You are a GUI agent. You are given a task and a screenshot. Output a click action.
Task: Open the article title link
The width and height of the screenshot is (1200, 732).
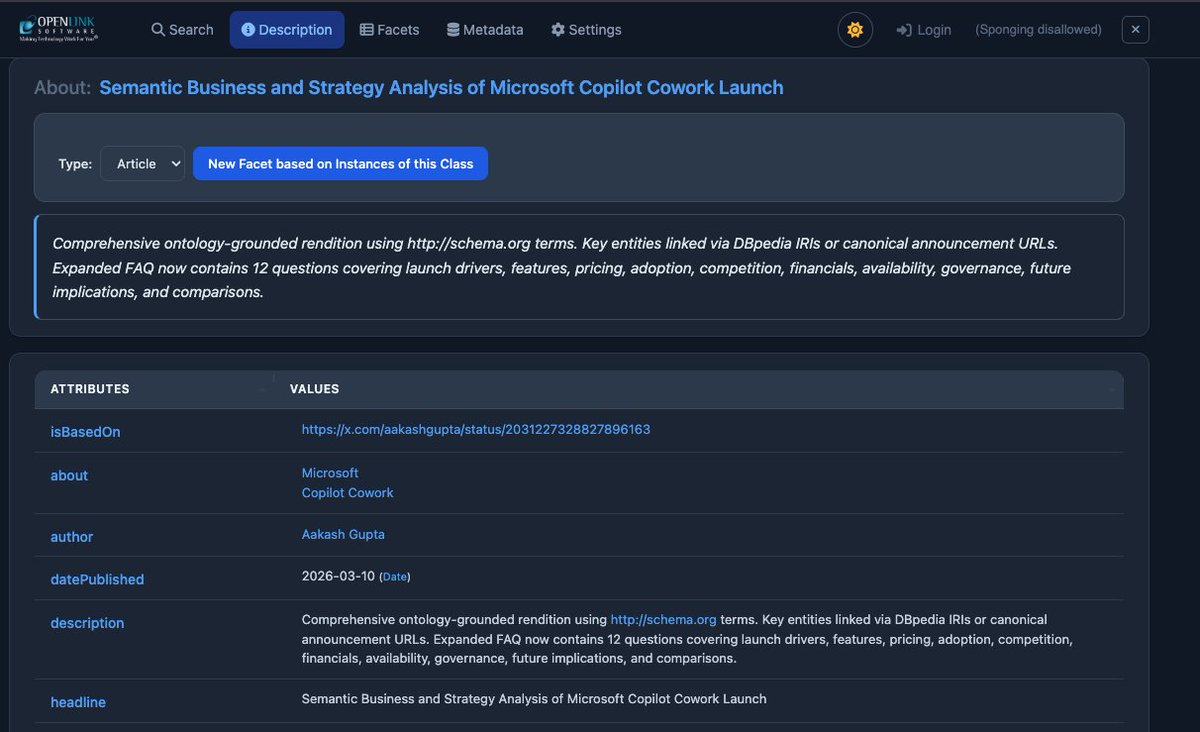441,87
